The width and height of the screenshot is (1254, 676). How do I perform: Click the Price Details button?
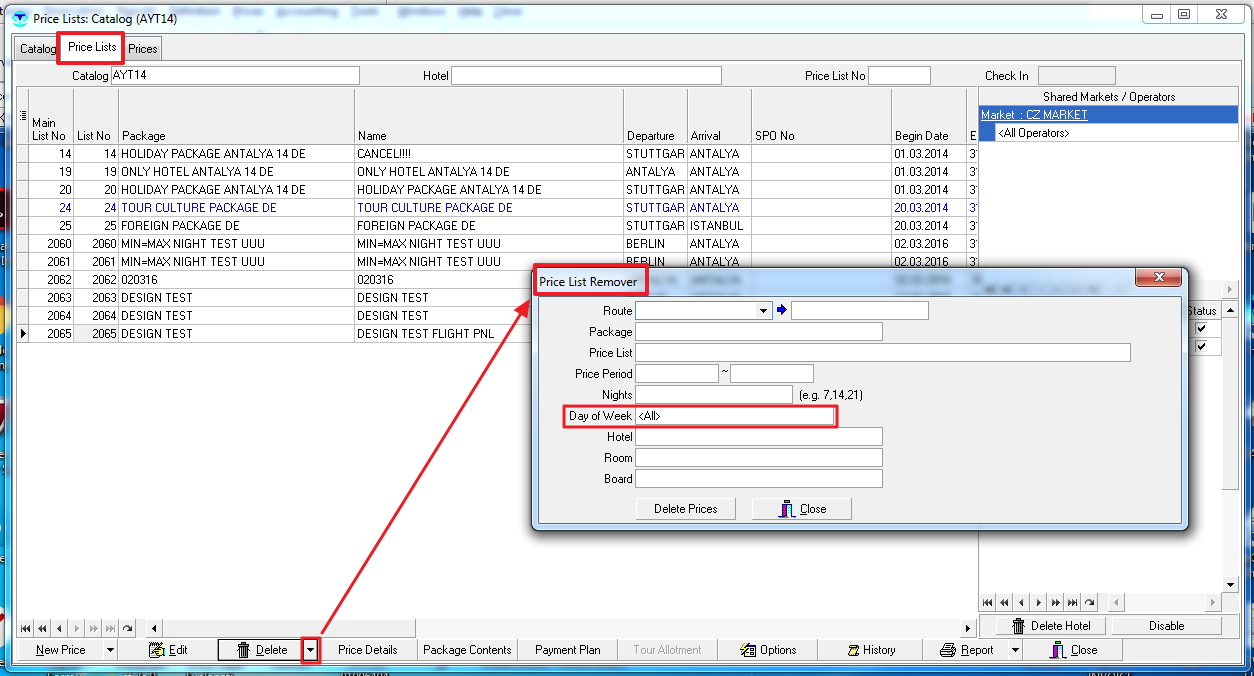(x=367, y=650)
